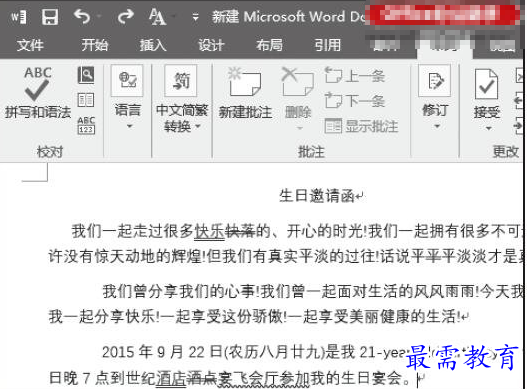The height and width of the screenshot is (389, 527).
Task: Toggle 显示批注 show comments
Action: [x=362, y=126]
